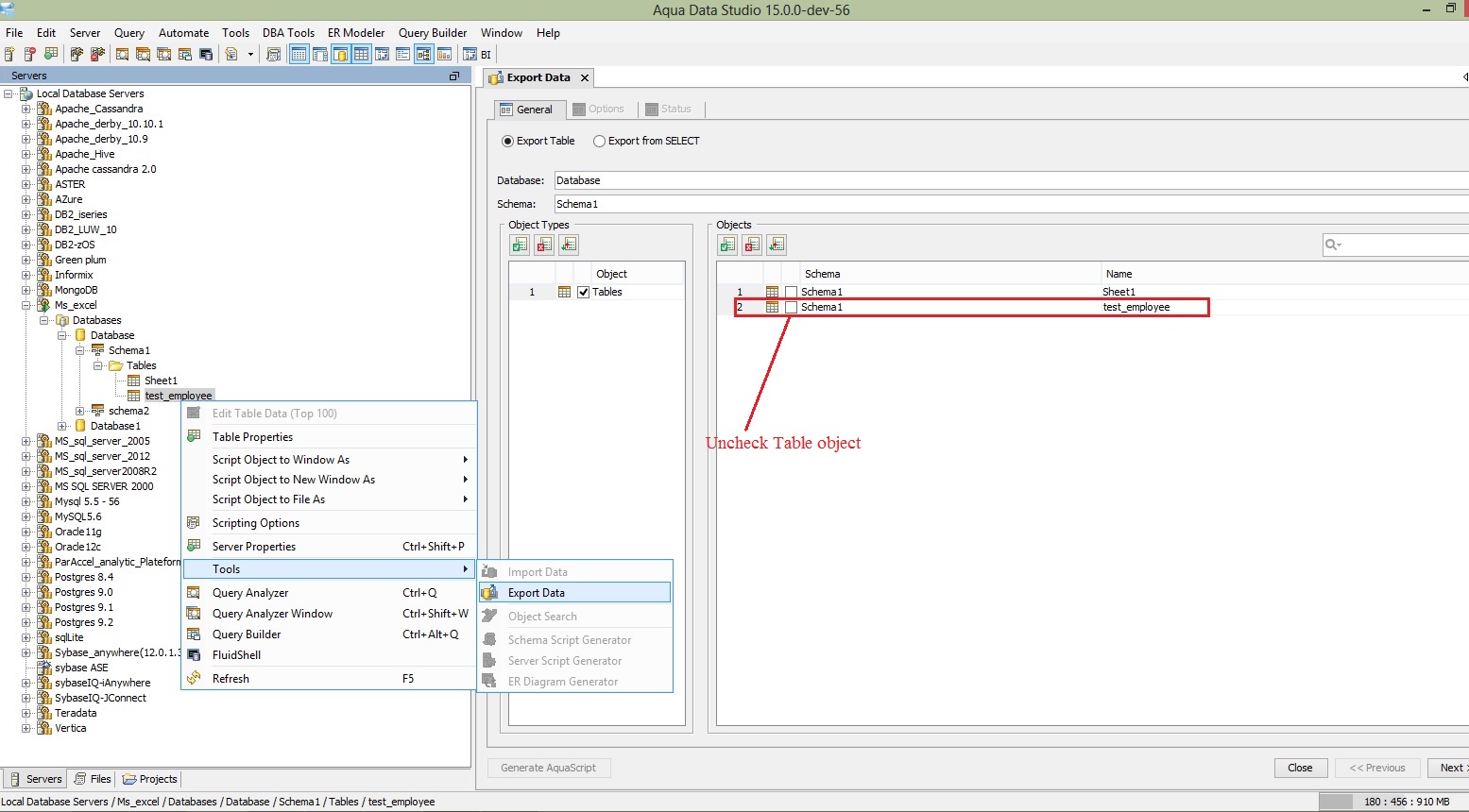Image resolution: width=1469 pixels, height=812 pixels.
Task: Click the Table Properties icon in the context menu
Action: point(194,436)
